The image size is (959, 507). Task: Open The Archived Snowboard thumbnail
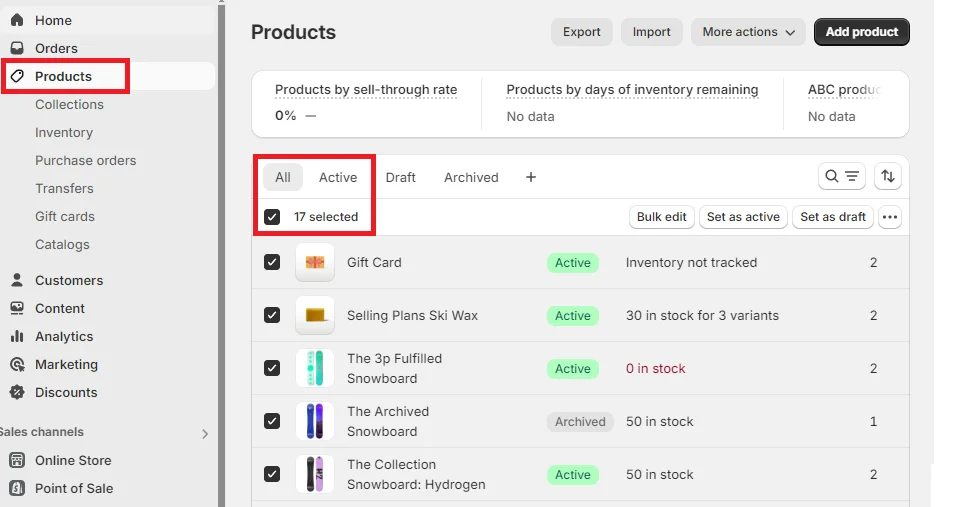tap(315, 421)
